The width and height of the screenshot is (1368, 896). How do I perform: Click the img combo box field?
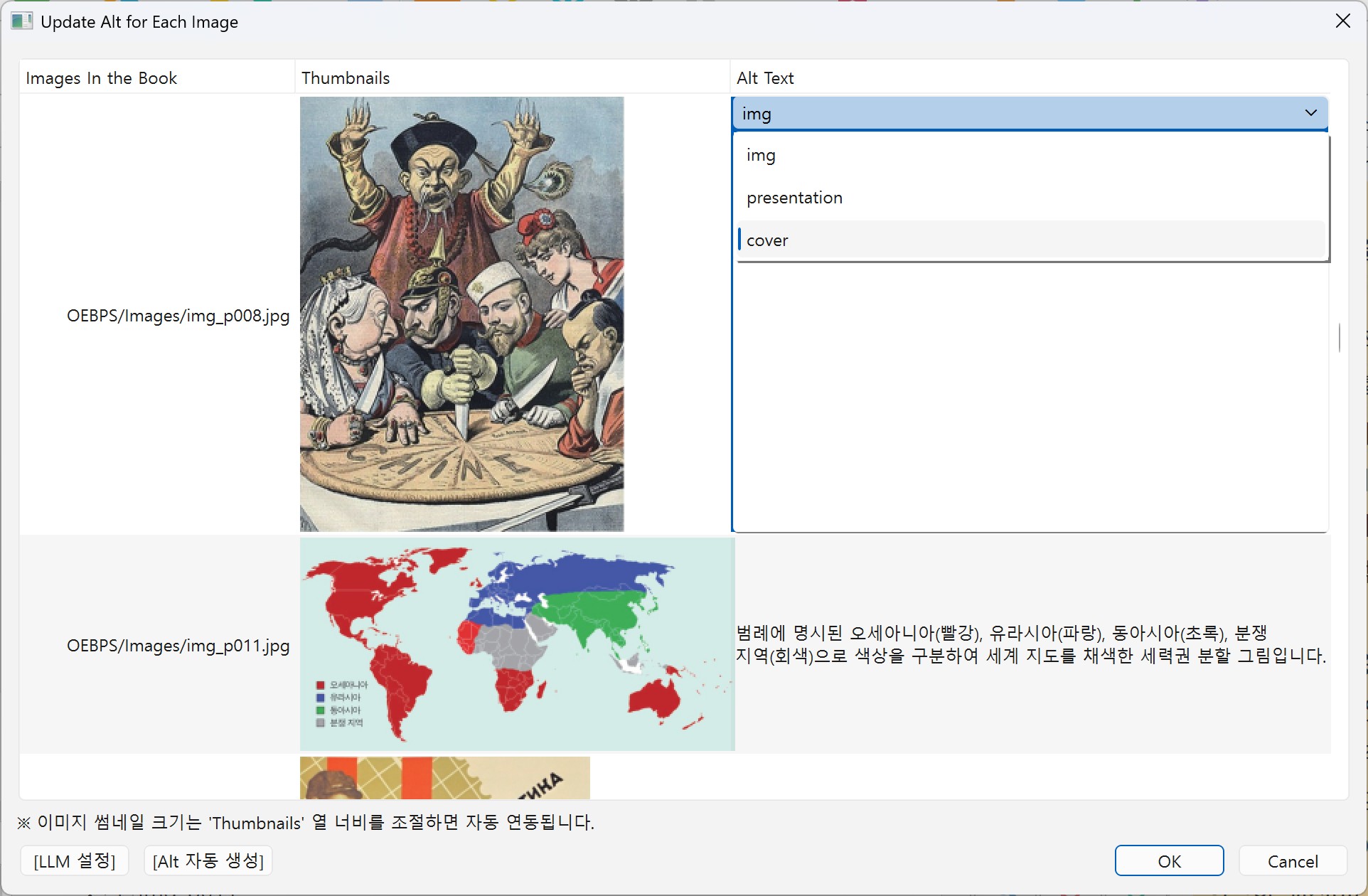(x=995, y=114)
